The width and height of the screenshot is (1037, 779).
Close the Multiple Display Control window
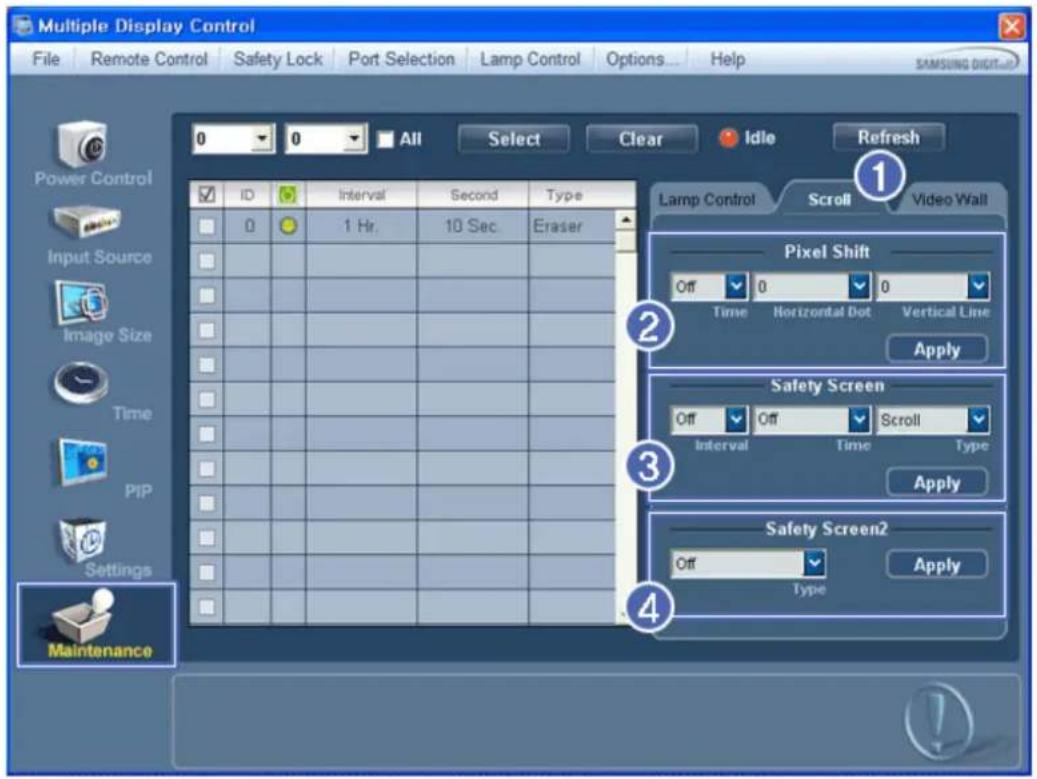1012,26
